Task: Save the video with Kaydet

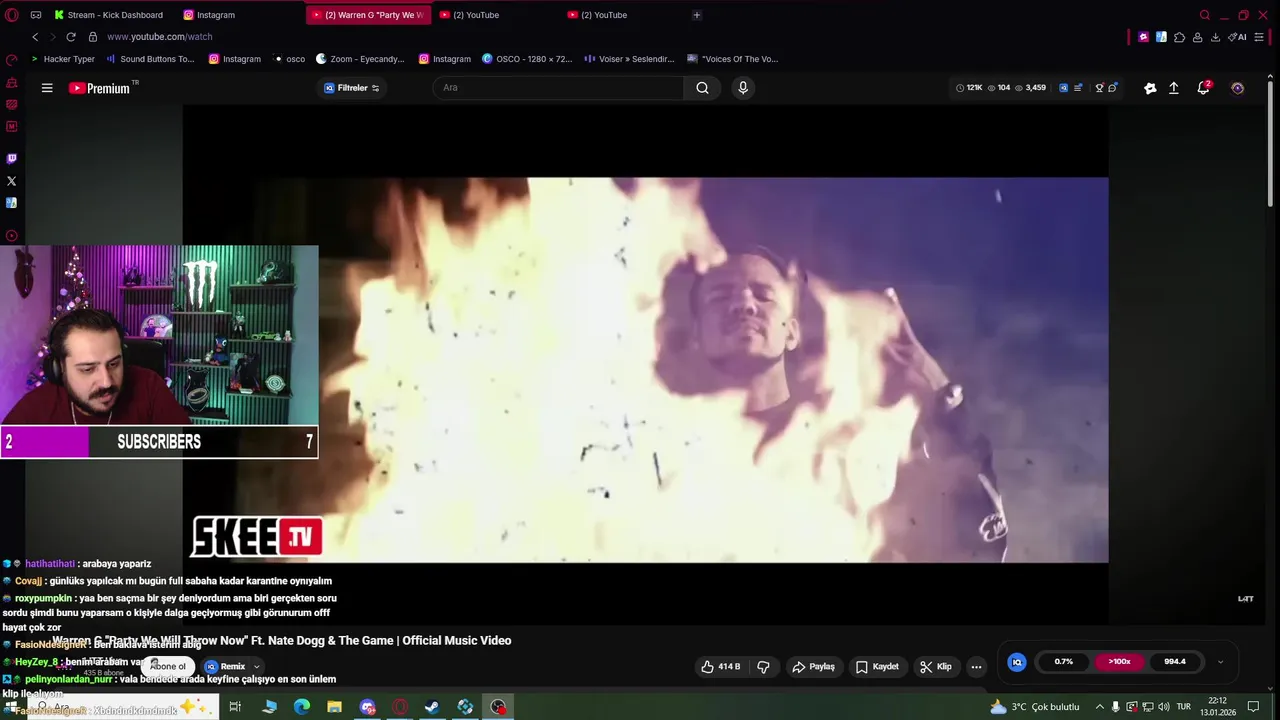Action: click(x=877, y=666)
